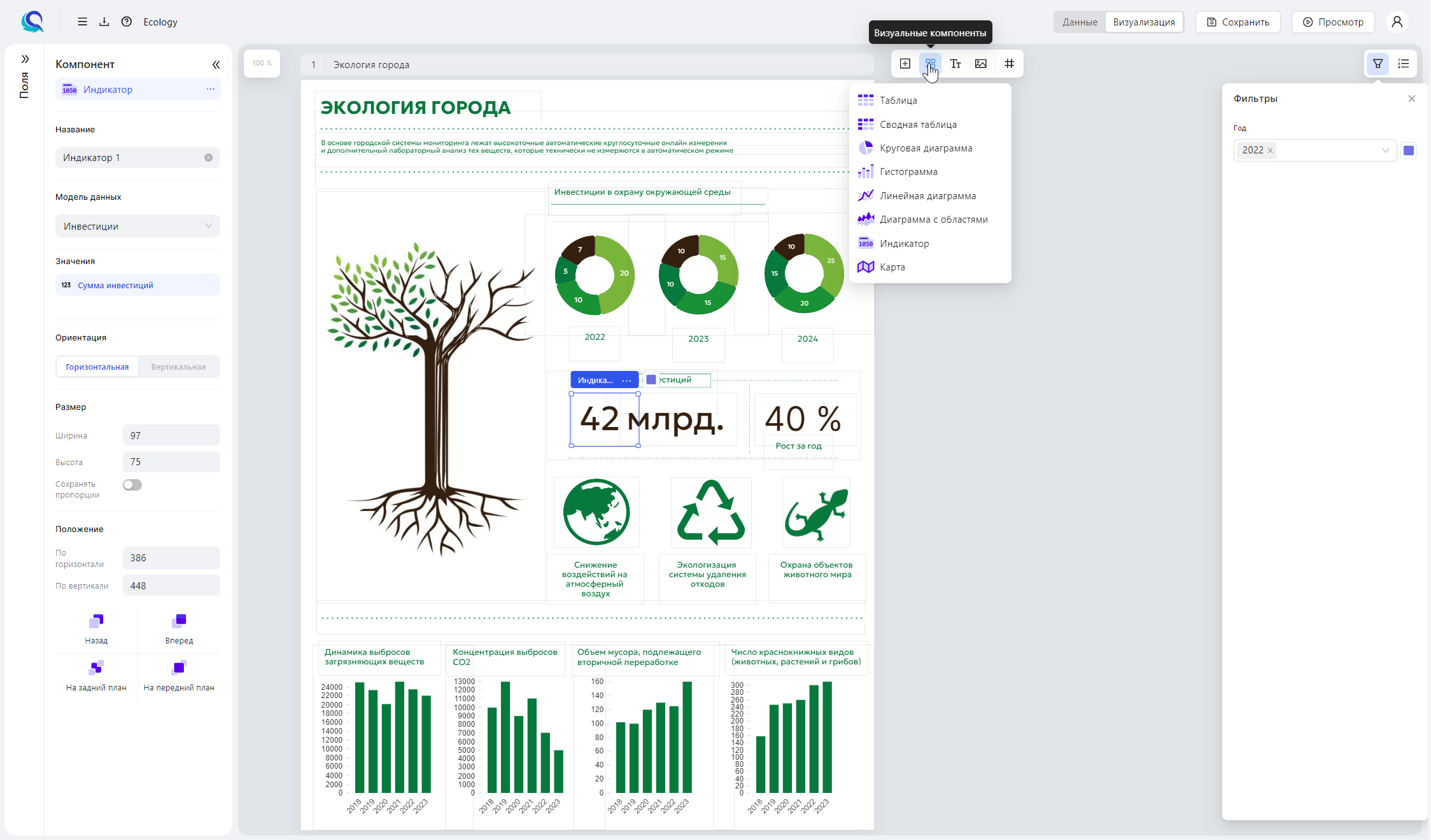Screen dimensions: 1431x840
Task: Click the grid icon in toolbar
Action: [1009, 64]
